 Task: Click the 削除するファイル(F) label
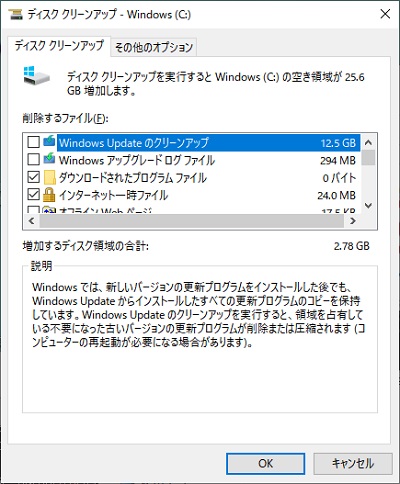(65, 118)
